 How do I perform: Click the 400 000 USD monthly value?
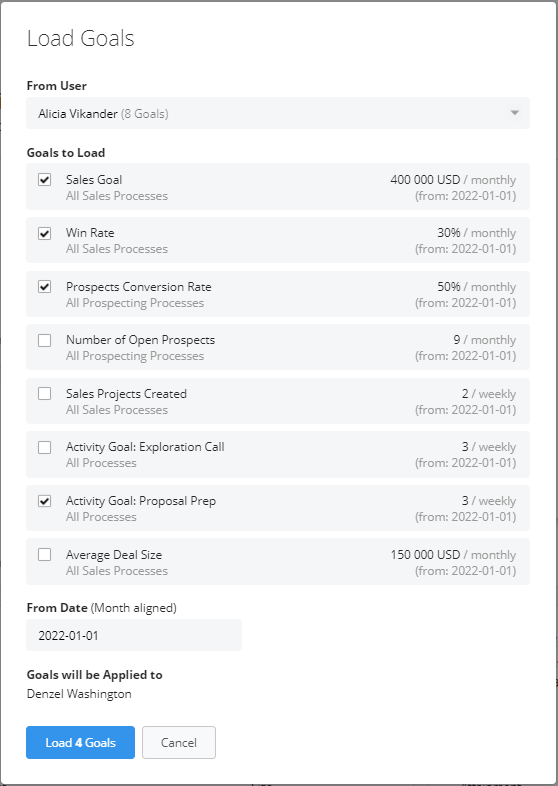click(453, 179)
